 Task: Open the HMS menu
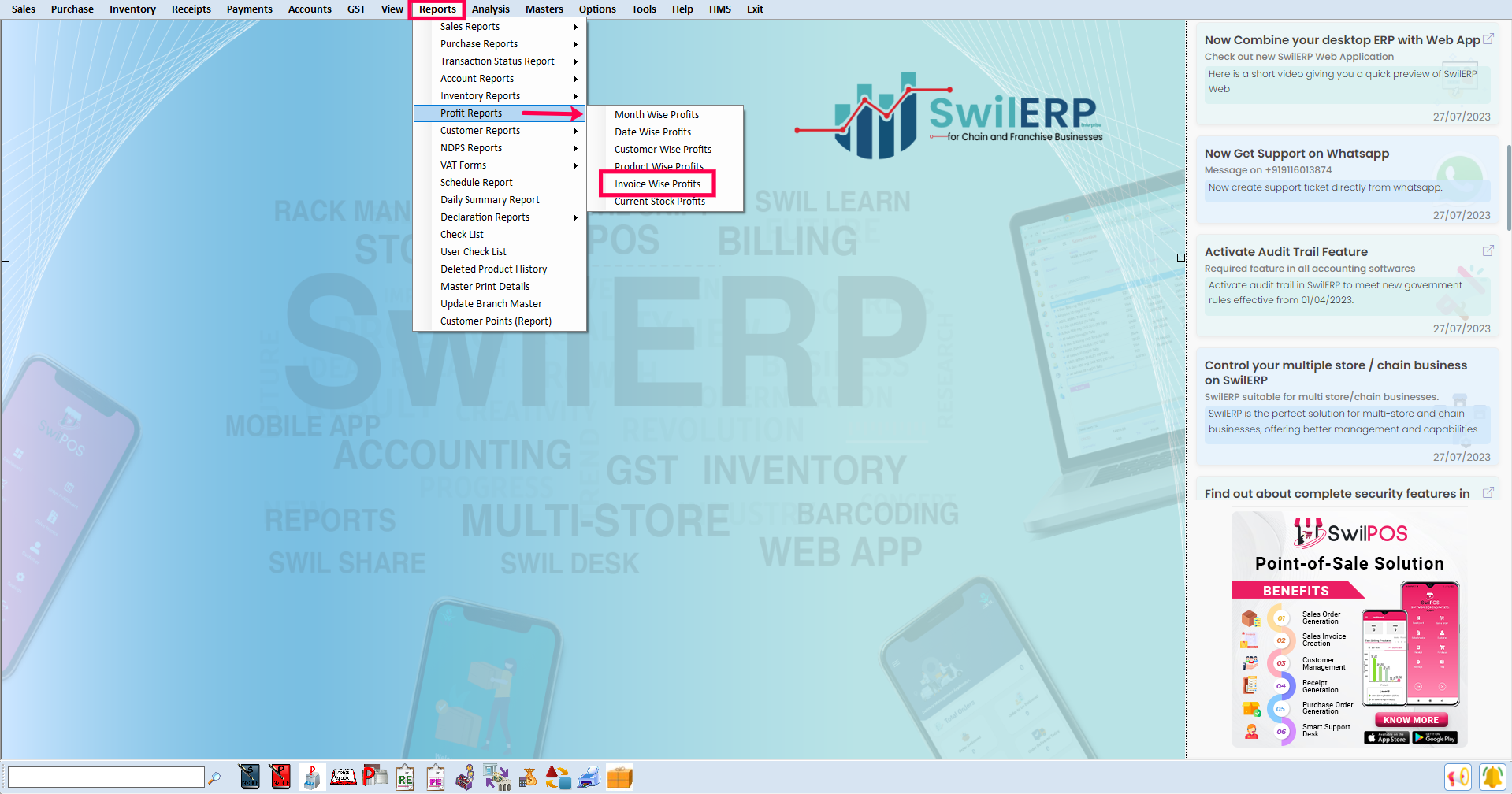click(x=720, y=9)
